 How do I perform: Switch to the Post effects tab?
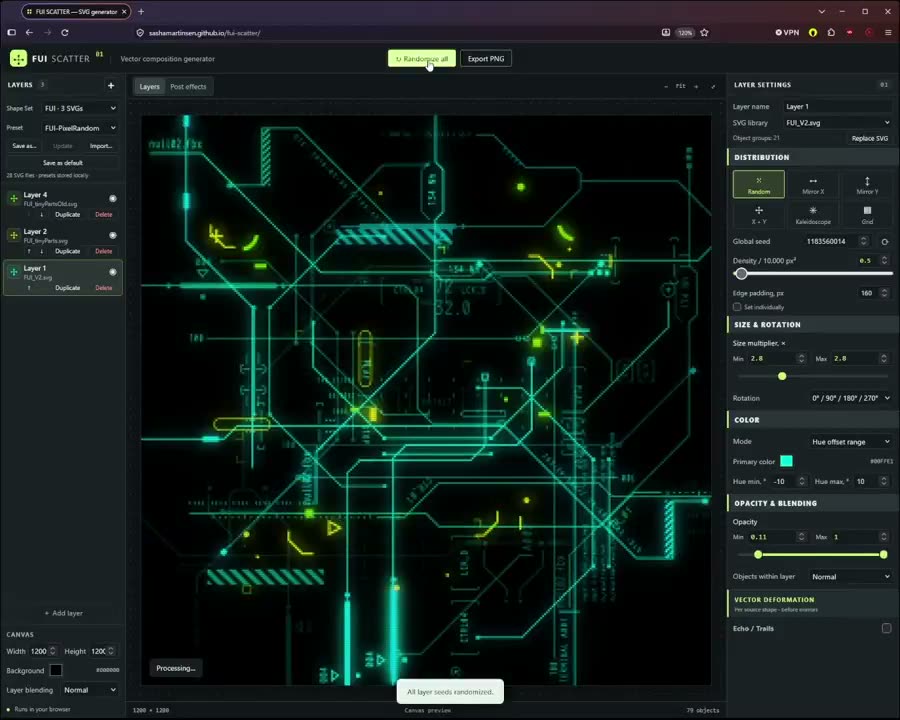(188, 87)
